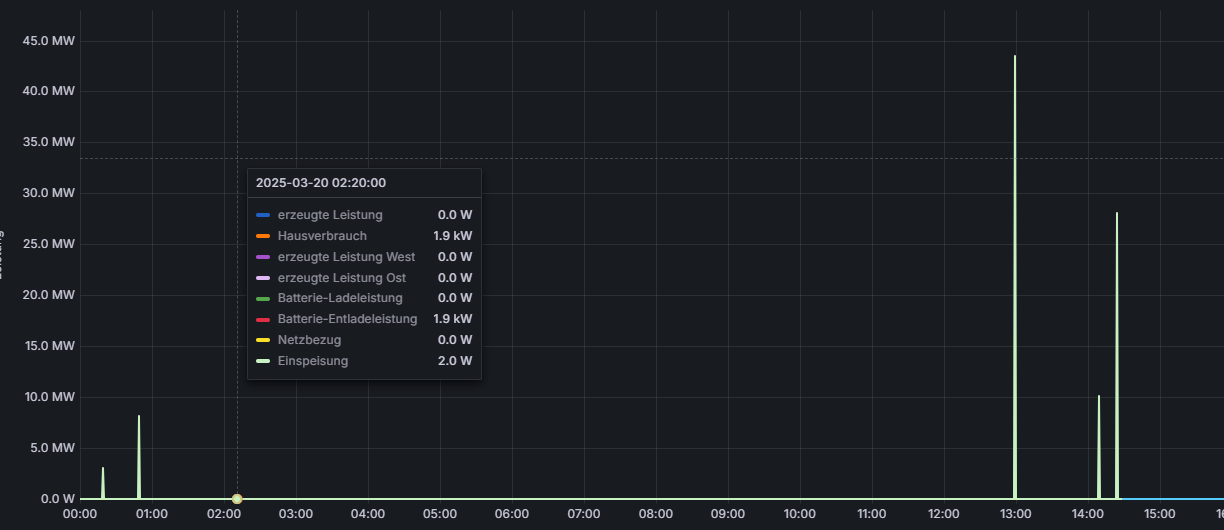Select the Einspeisung label in tooltip
This screenshot has height=530, width=1224.
tap(313, 361)
